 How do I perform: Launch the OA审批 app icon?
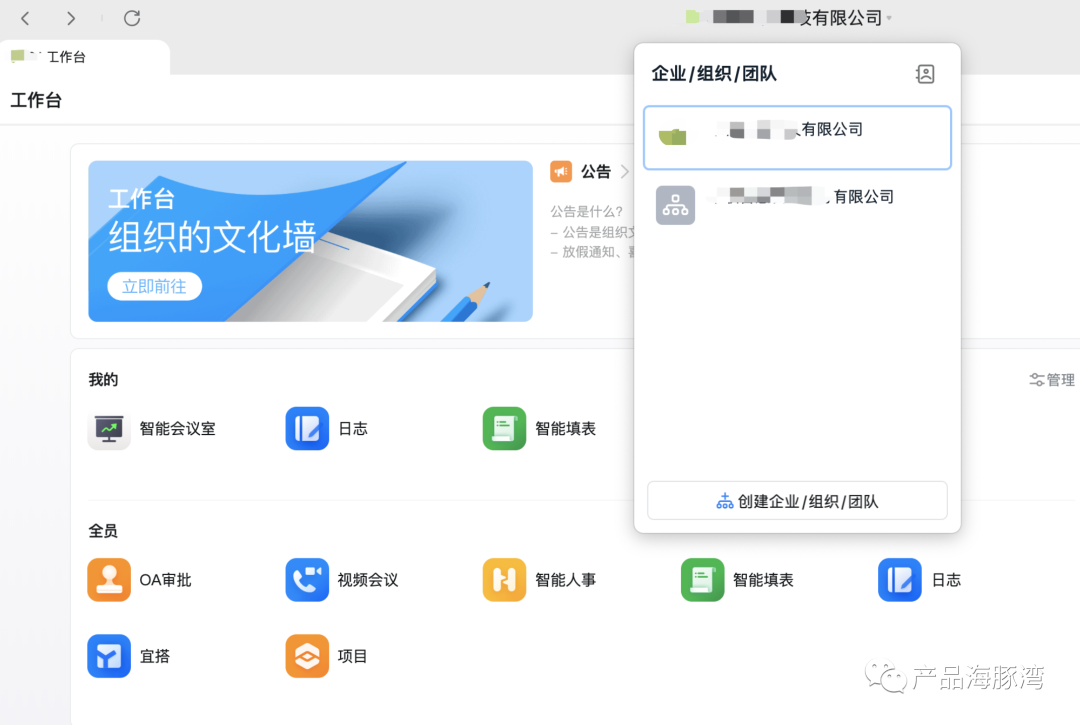pyautogui.click(x=109, y=580)
